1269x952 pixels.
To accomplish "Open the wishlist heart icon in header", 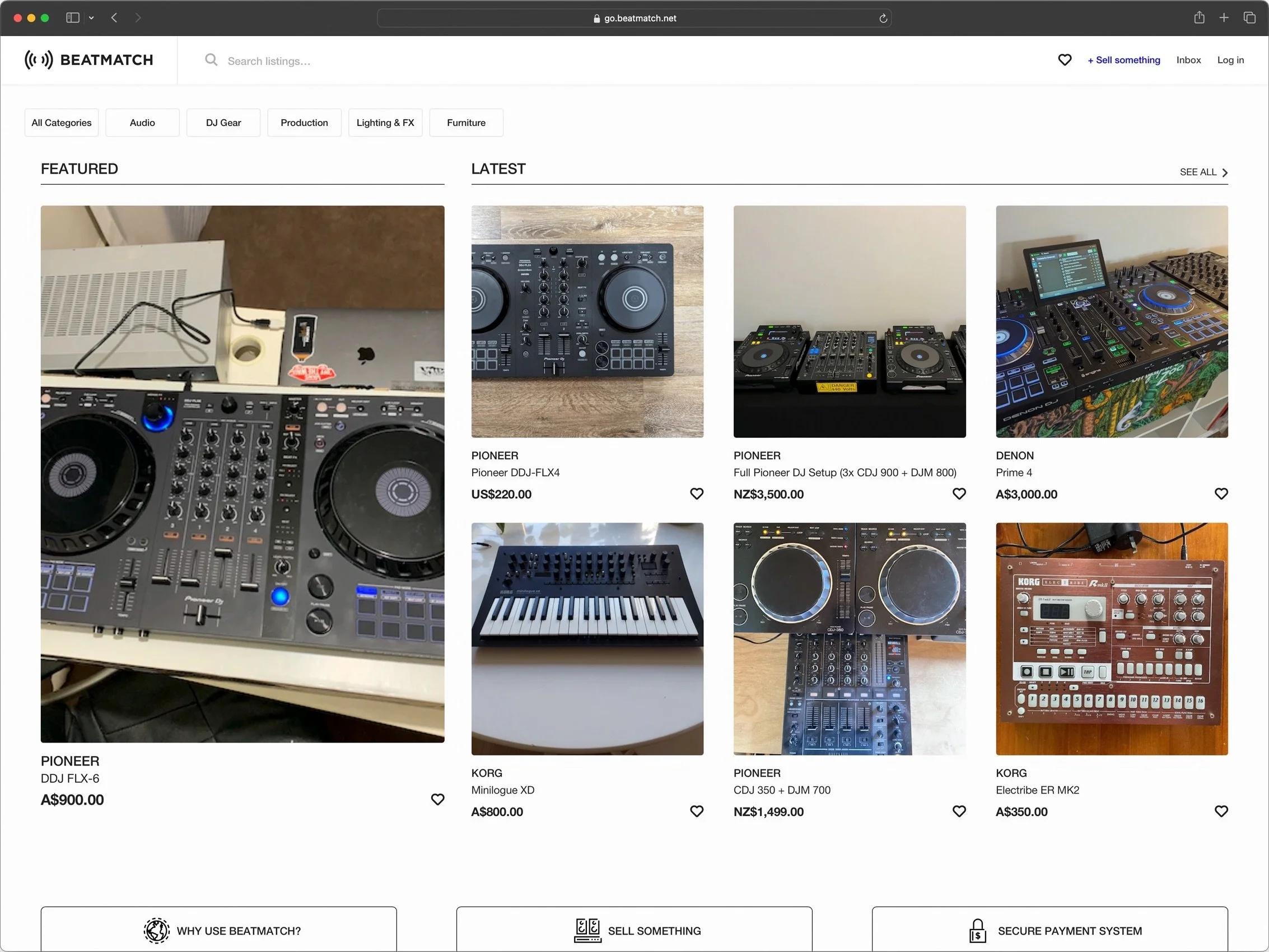I will click(x=1064, y=60).
